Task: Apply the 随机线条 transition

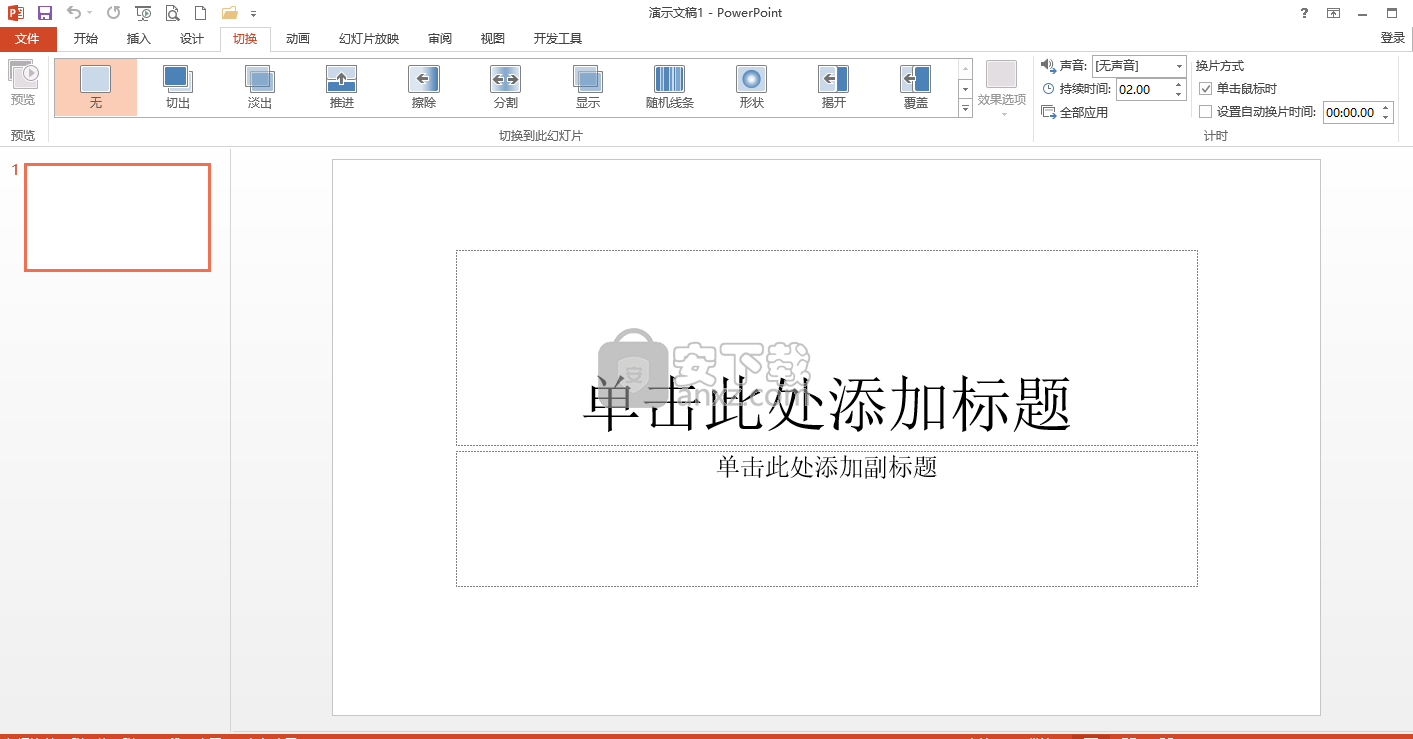Action: click(670, 88)
